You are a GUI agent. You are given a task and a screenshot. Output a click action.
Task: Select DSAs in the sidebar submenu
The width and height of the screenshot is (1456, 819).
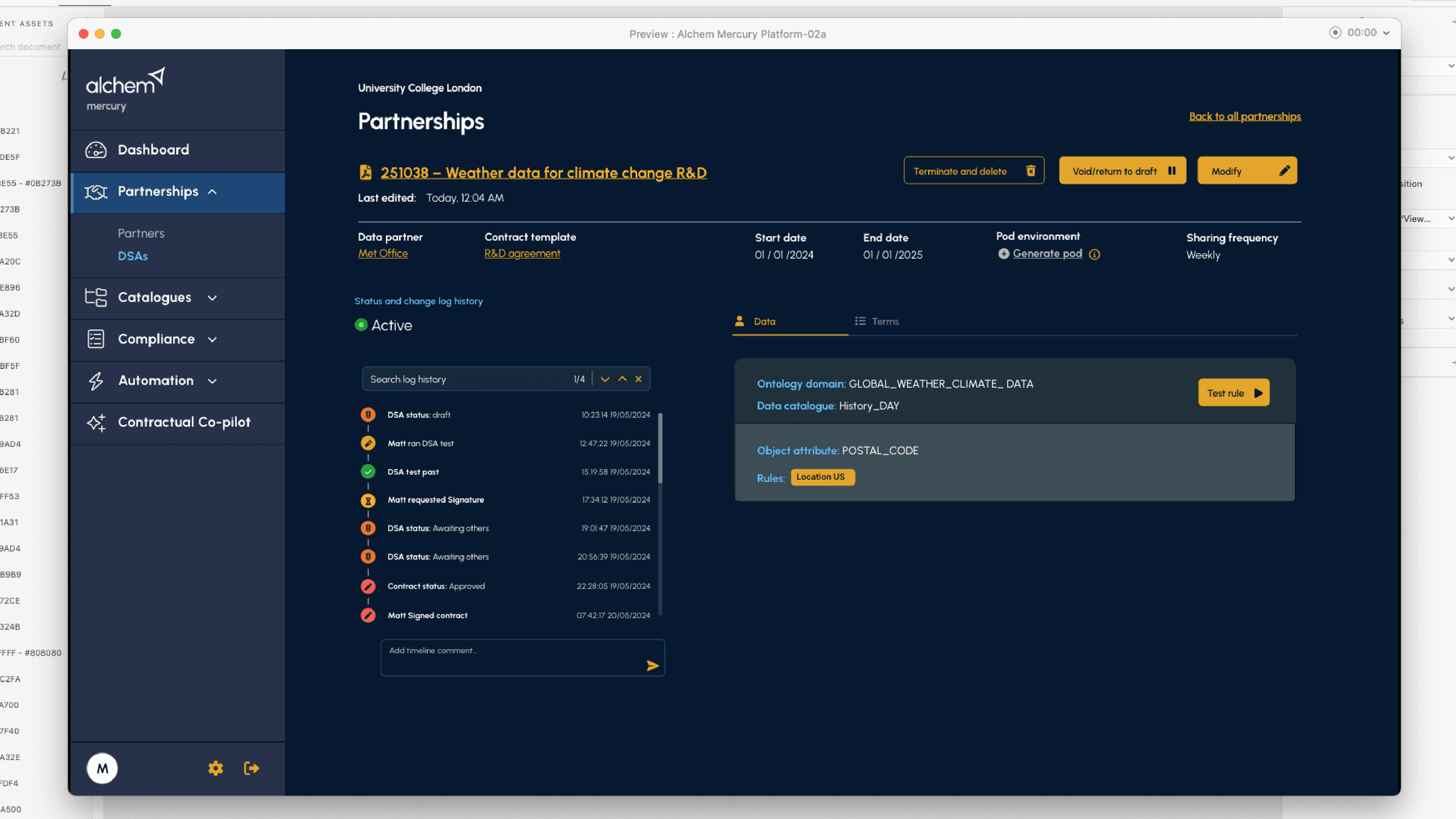(133, 256)
